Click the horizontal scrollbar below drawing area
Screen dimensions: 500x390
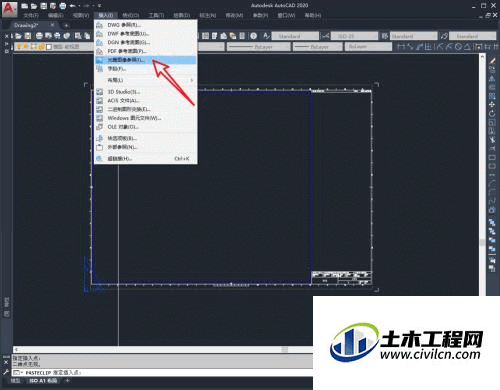coord(163,349)
